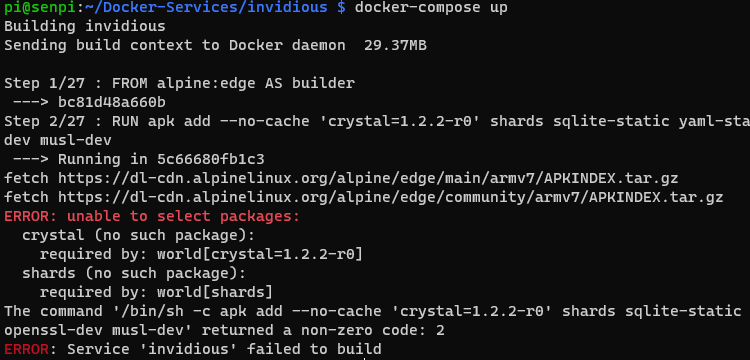Click the ~/Docker-Services/invidious path
The height and width of the screenshot is (360, 750).
pos(201,8)
